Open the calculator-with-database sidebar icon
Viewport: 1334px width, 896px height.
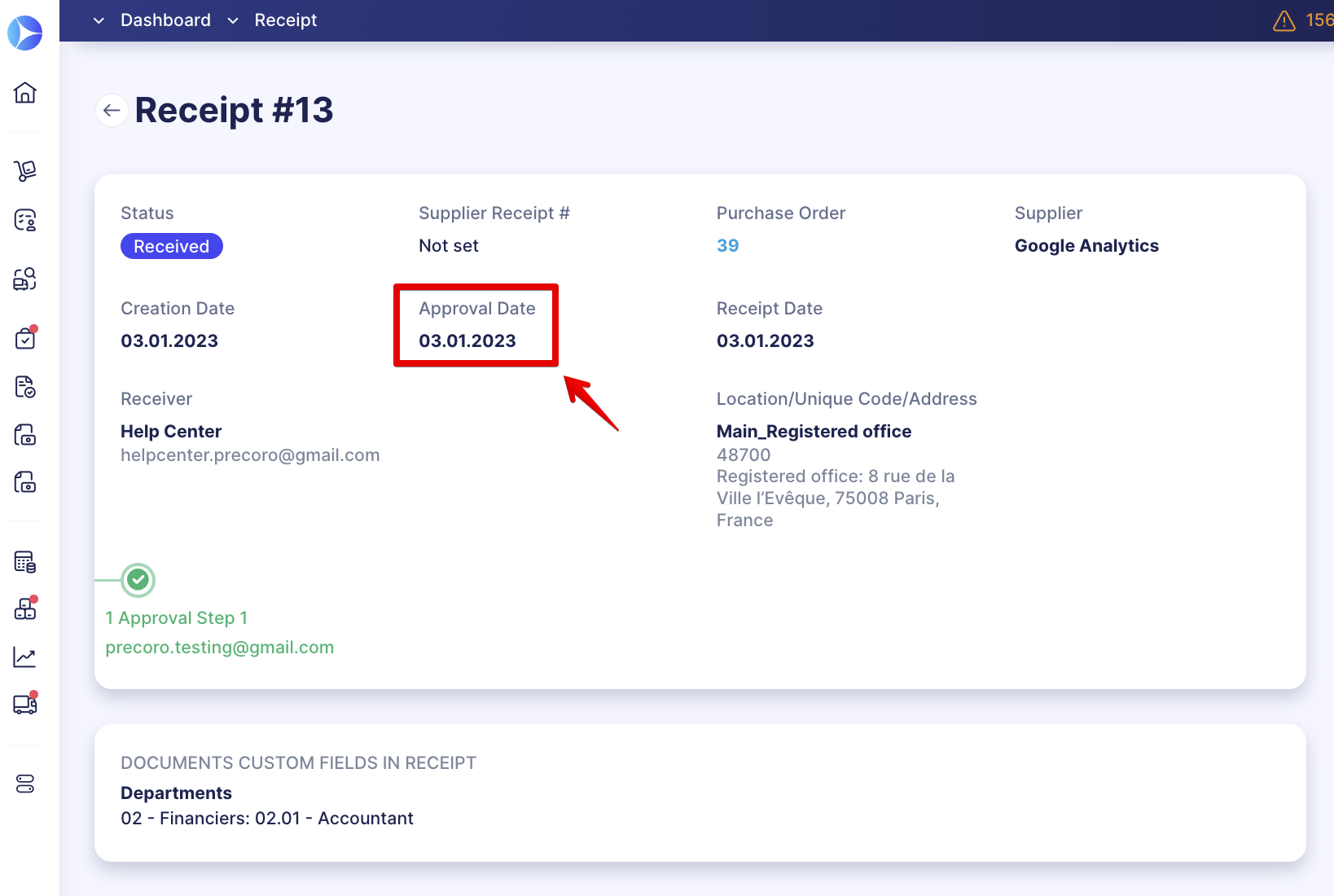[25, 561]
